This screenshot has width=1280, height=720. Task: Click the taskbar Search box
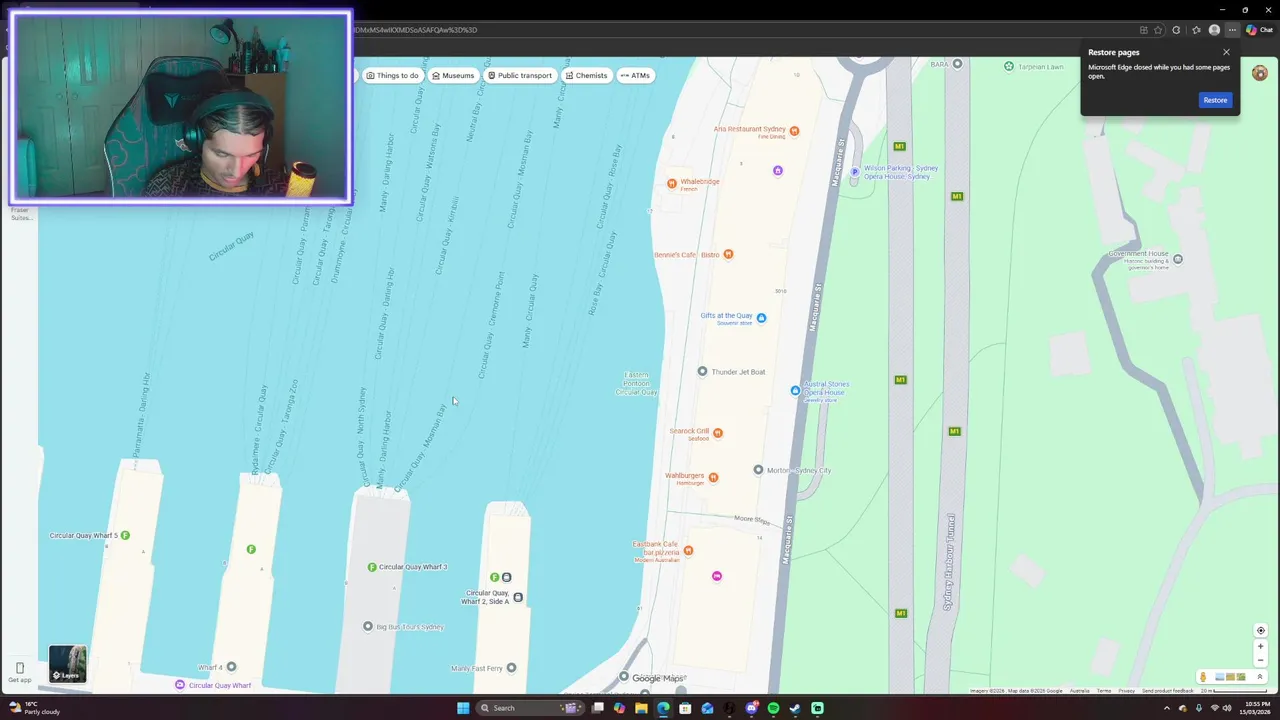pos(531,708)
